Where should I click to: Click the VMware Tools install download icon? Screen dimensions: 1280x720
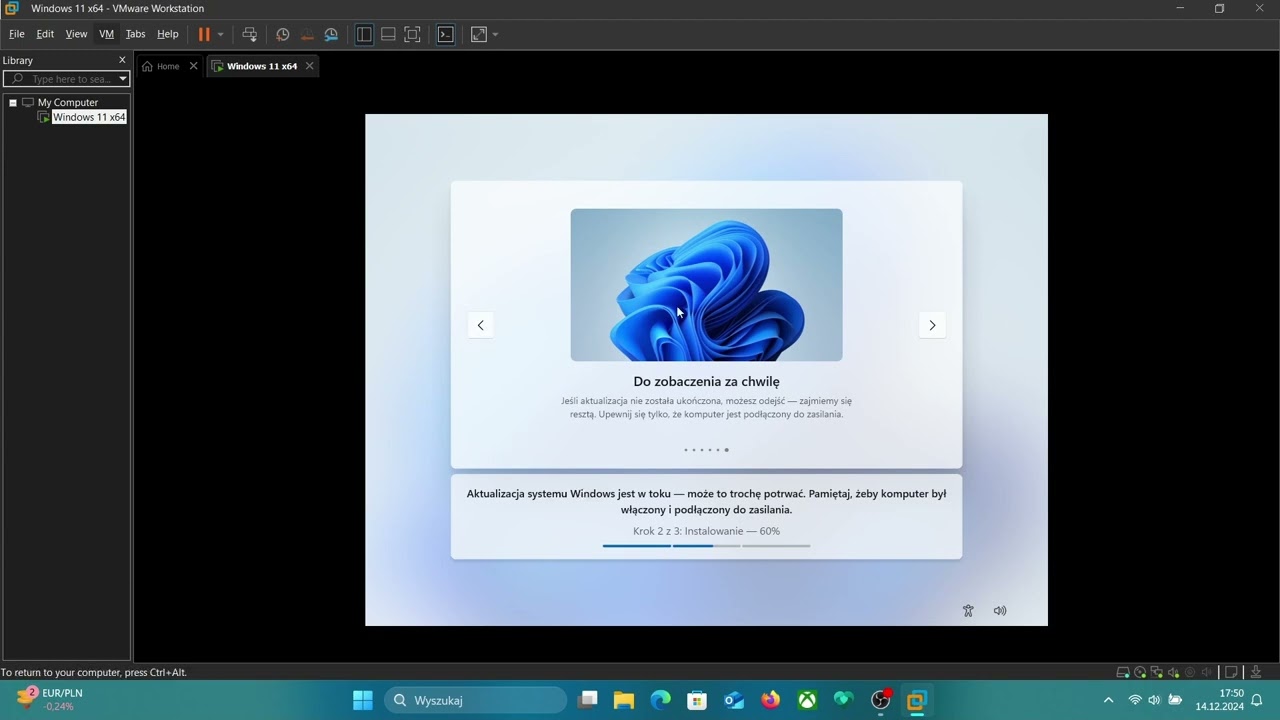(1257, 672)
